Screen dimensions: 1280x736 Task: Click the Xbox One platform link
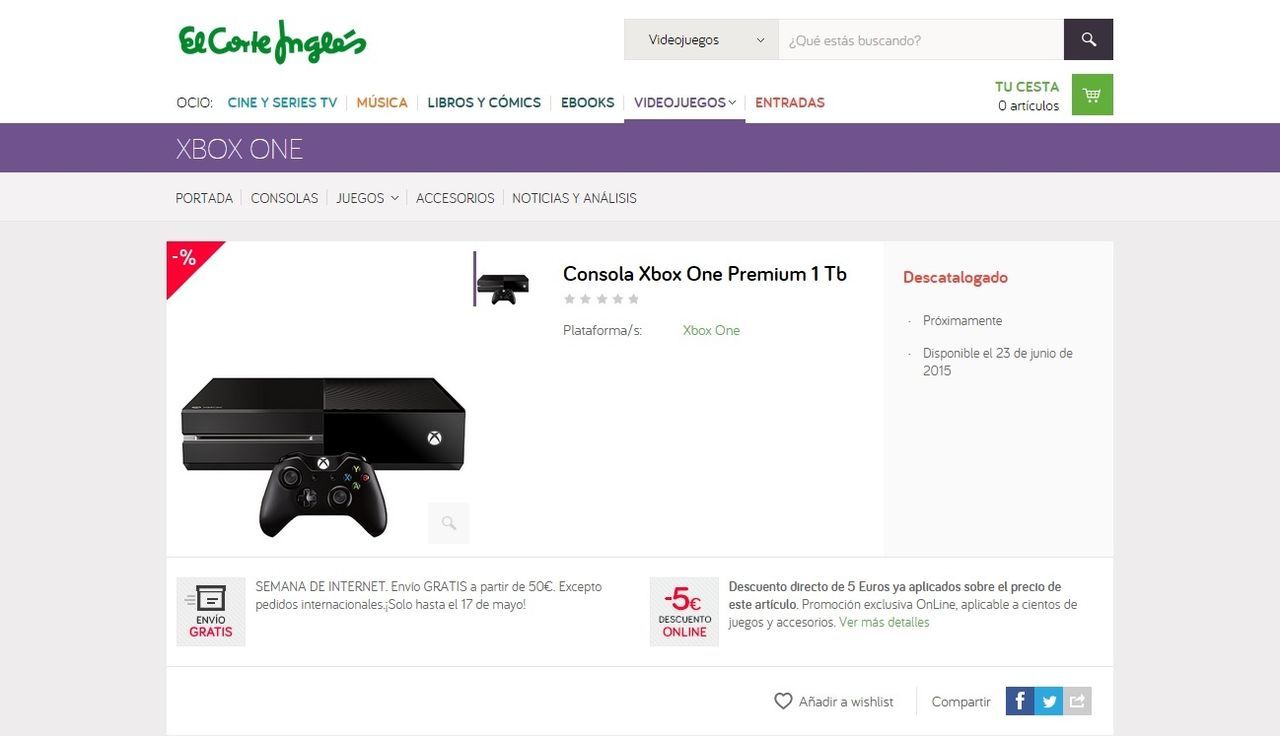click(711, 330)
